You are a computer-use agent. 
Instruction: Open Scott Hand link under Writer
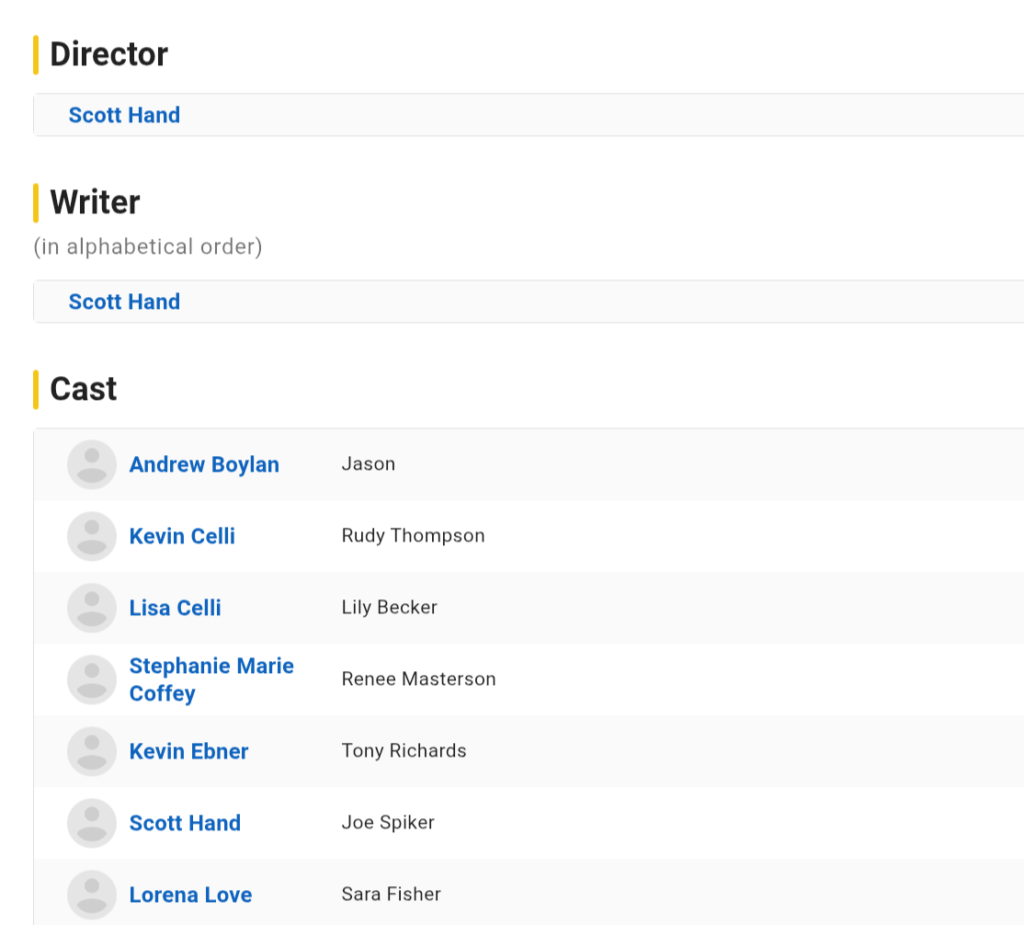click(x=124, y=302)
